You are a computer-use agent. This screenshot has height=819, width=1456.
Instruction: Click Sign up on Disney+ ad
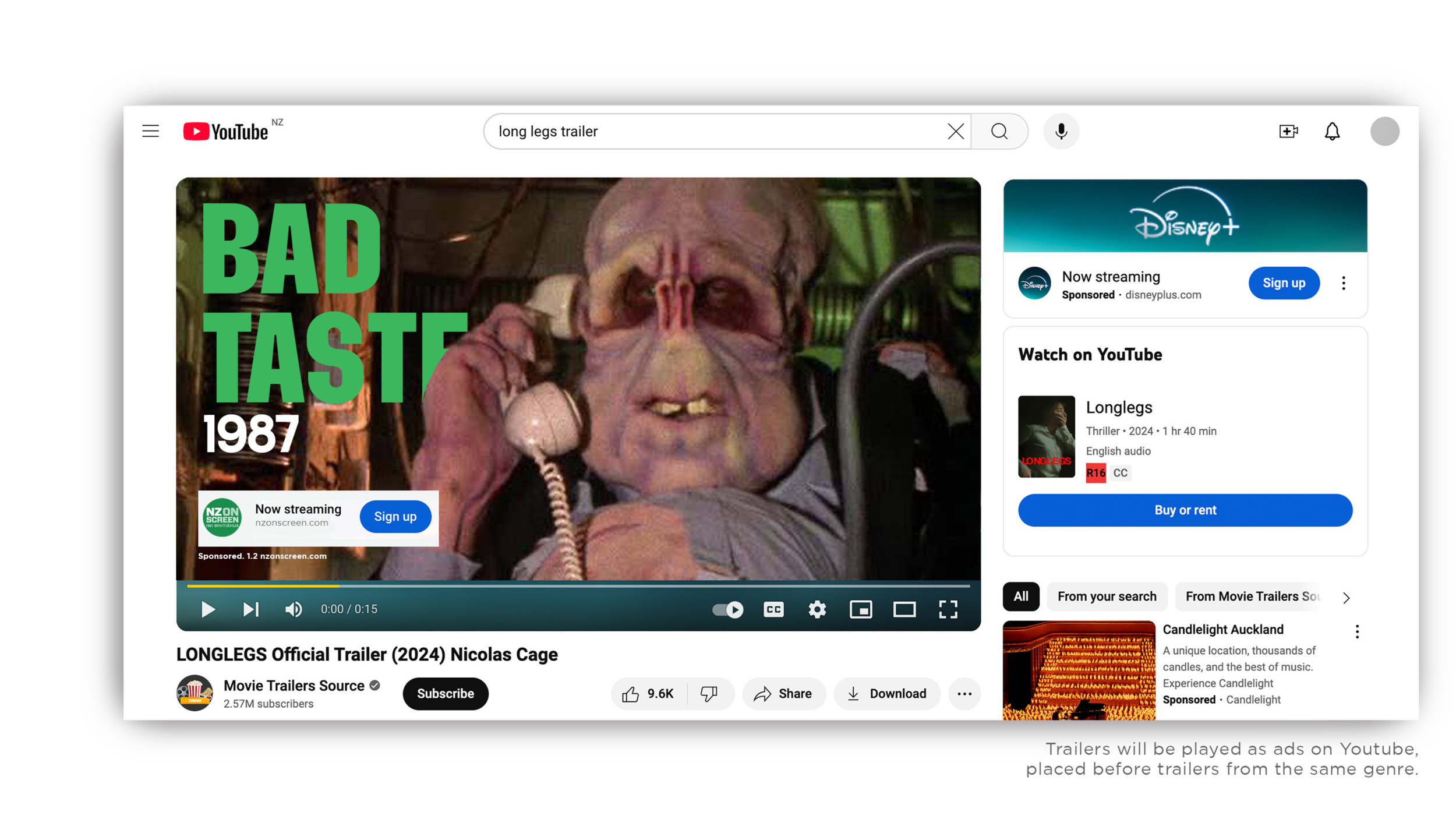pyautogui.click(x=1284, y=283)
